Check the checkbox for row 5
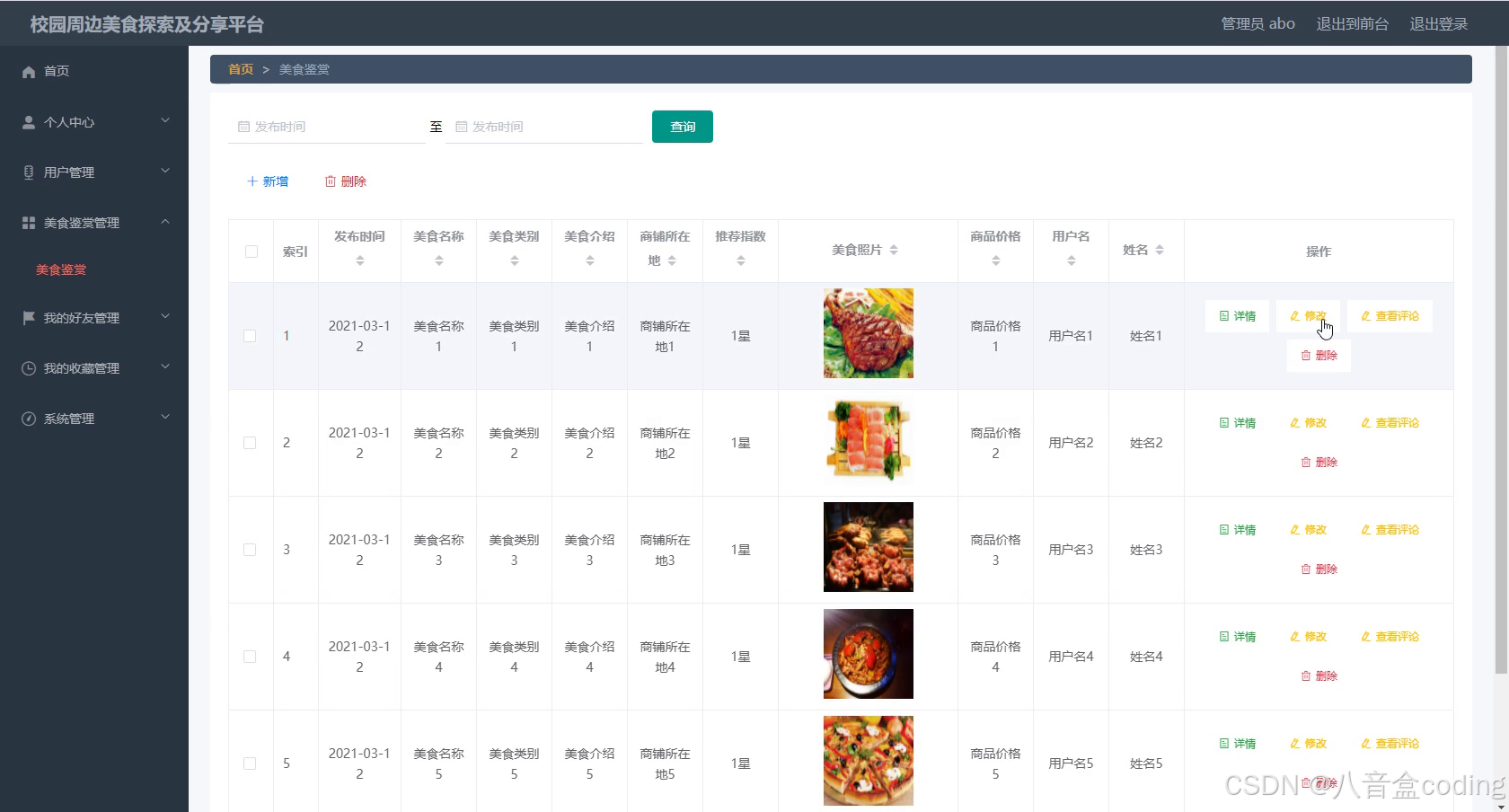 pos(250,763)
